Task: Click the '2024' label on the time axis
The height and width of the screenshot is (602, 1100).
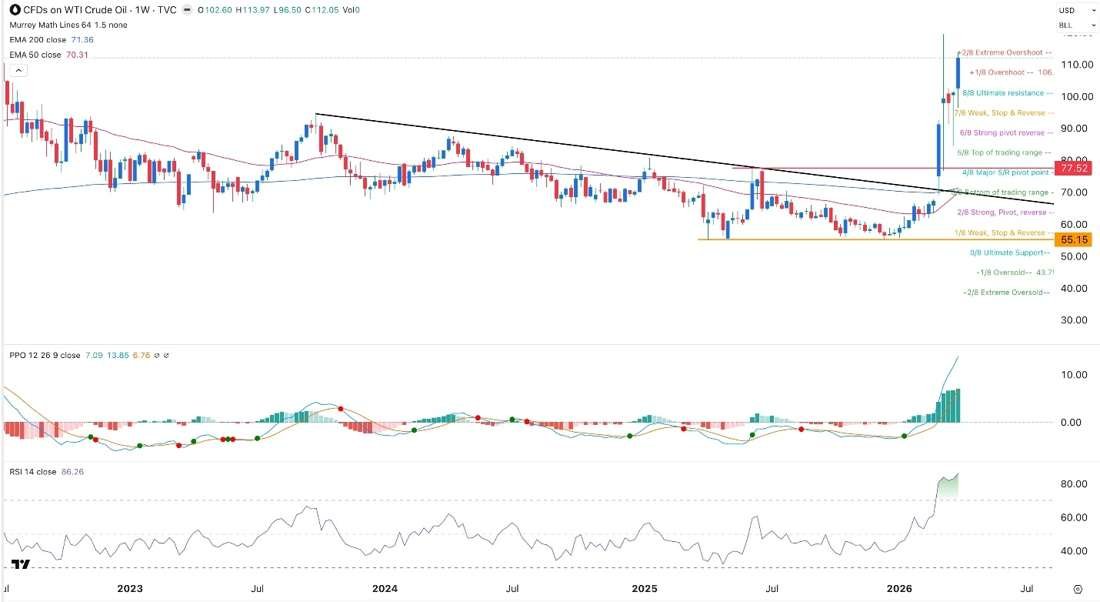Action: (384, 588)
